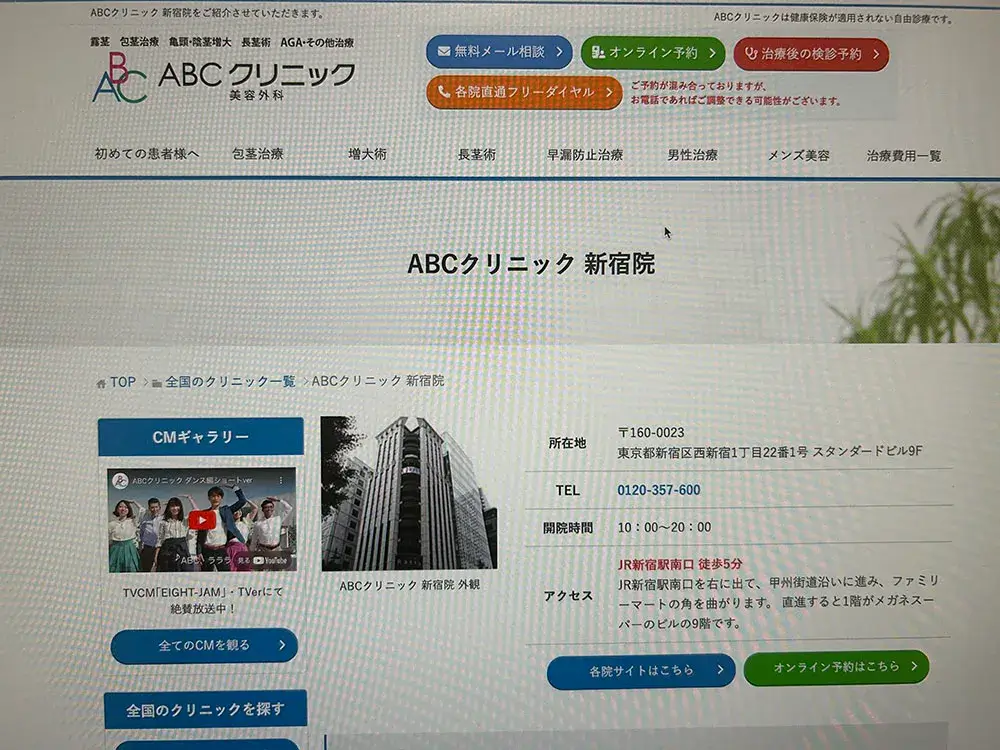Open the 増大術 navigation menu
The width and height of the screenshot is (1000, 750).
(x=367, y=154)
